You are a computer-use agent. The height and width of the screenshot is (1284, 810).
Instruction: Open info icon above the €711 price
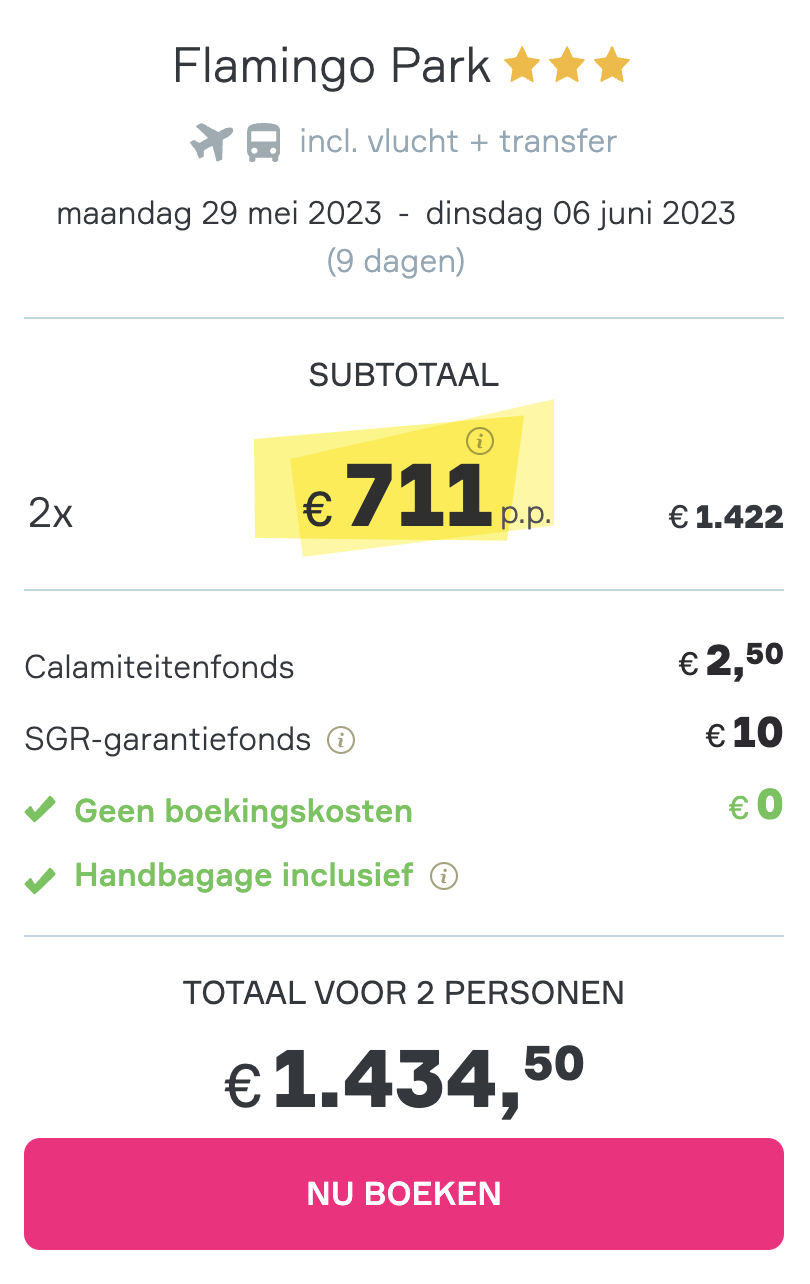[481, 440]
